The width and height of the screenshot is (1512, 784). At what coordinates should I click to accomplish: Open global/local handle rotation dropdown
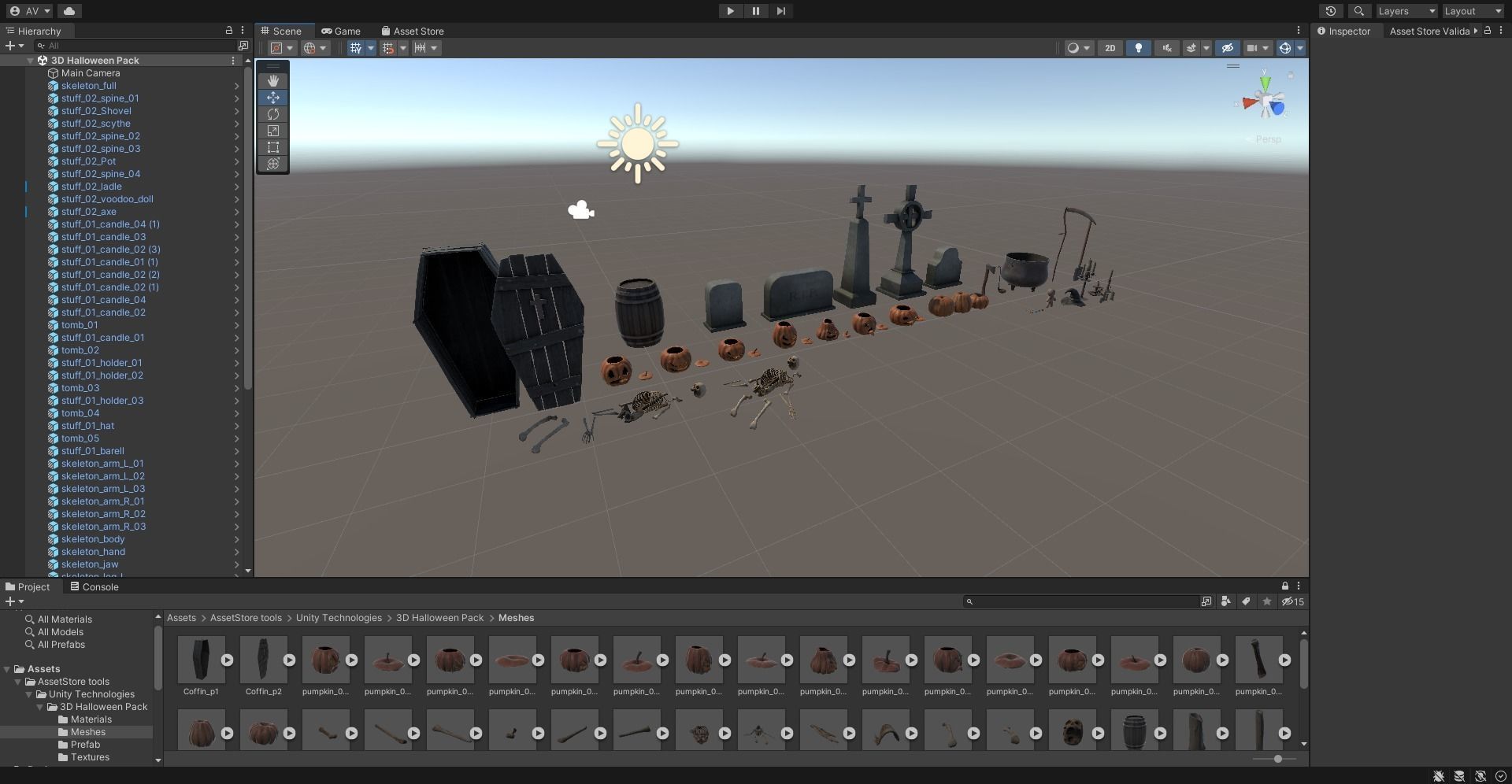[x=315, y=48]
